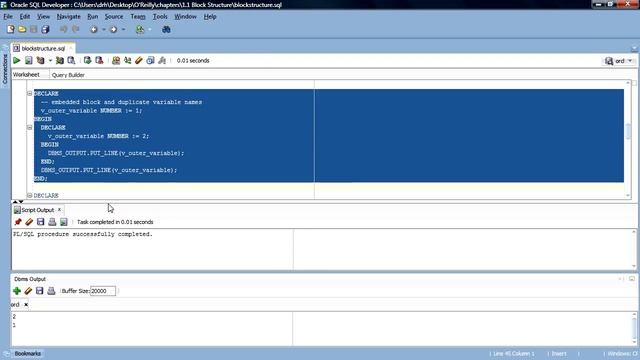This screenshot has width=640, height=360.
Task: Clear Dbms Output with the eraser icon
Action: coord(28,291)
